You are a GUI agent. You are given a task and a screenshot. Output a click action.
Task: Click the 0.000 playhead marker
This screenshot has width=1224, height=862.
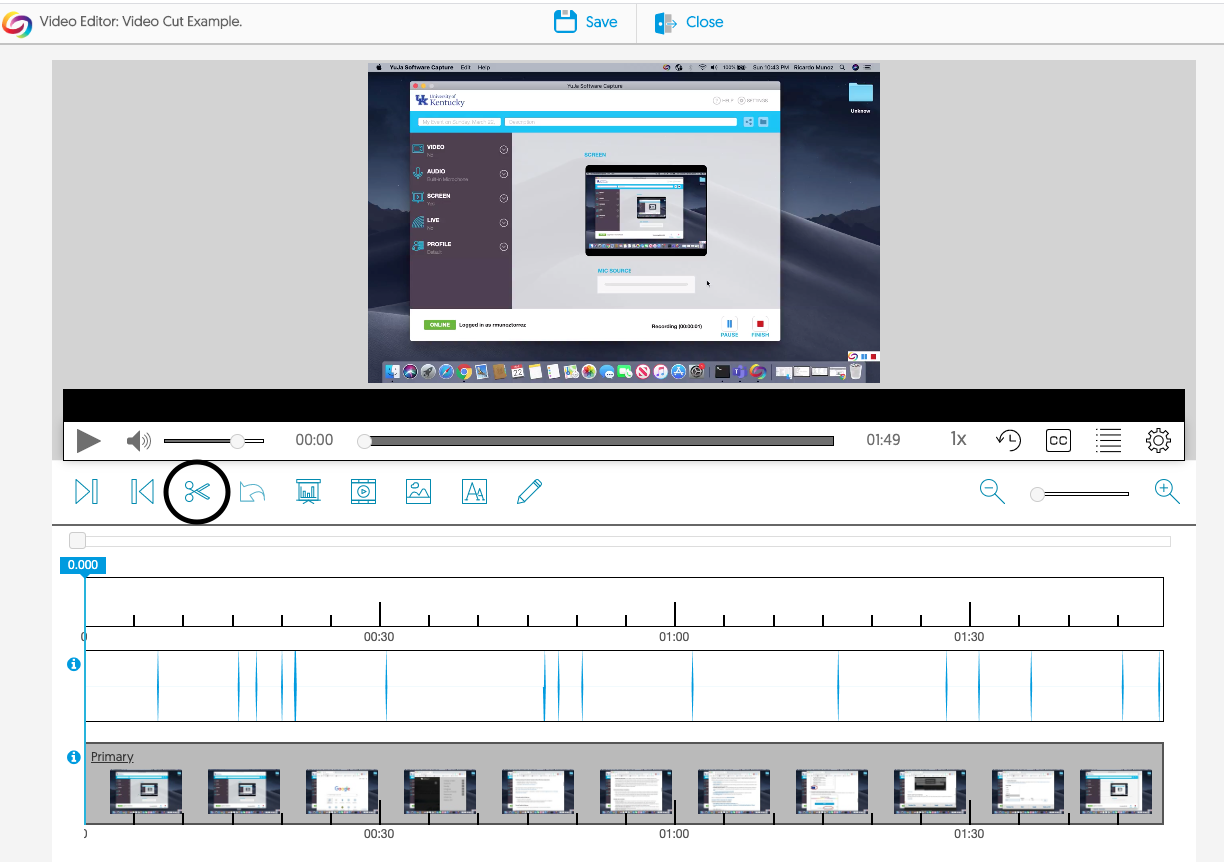[83, 565]
